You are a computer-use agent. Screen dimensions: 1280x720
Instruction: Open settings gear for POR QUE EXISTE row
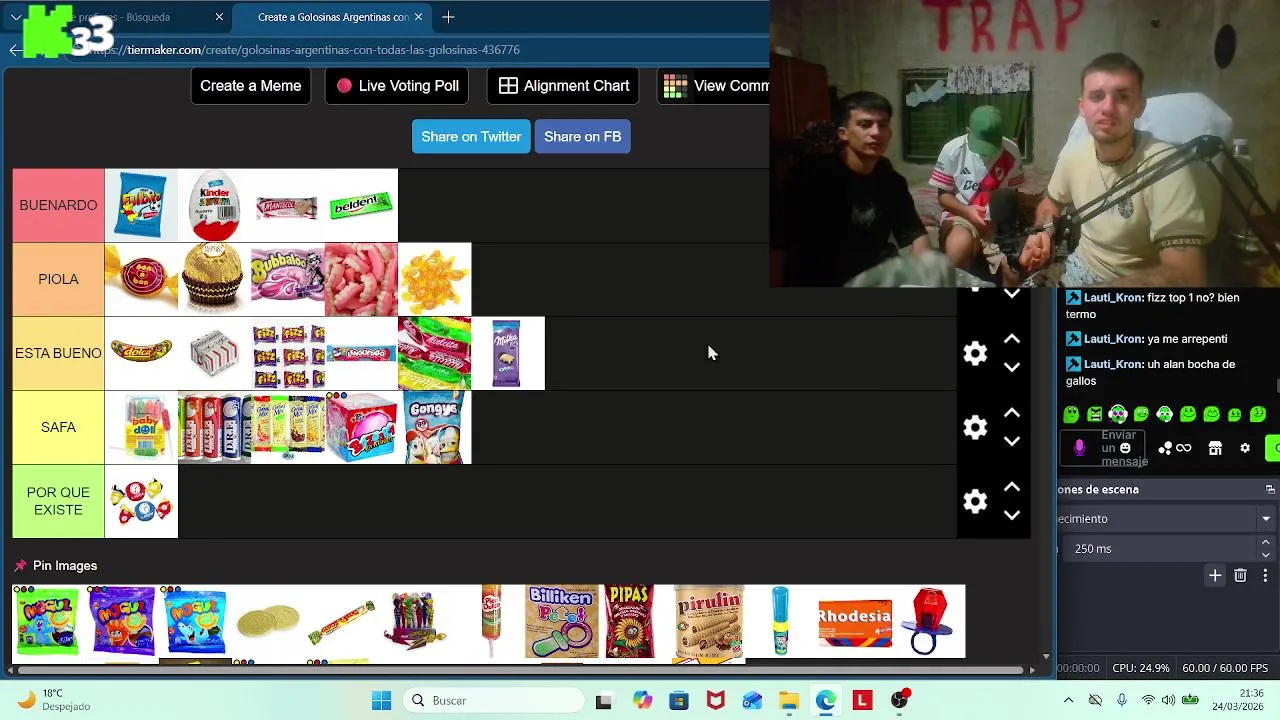coord(975,501)
